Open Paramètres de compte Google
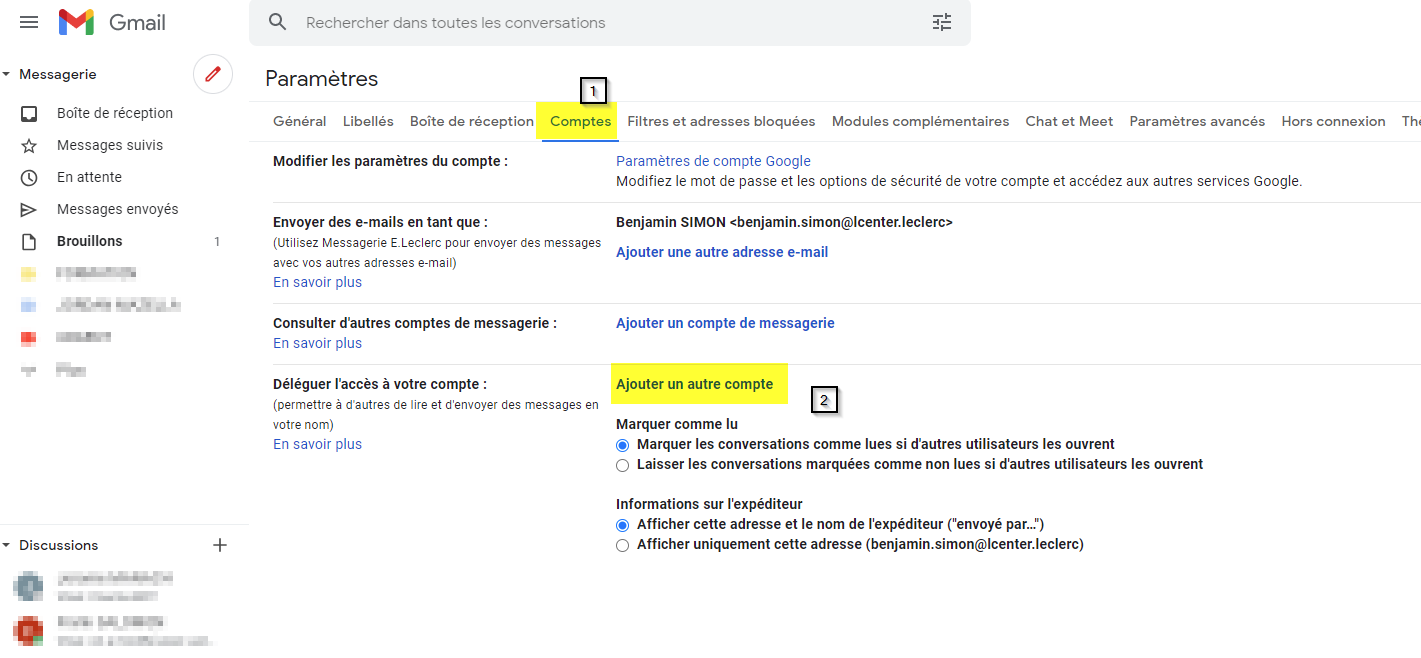Screen dimensions: 1421x658 (x=713, y=160)
